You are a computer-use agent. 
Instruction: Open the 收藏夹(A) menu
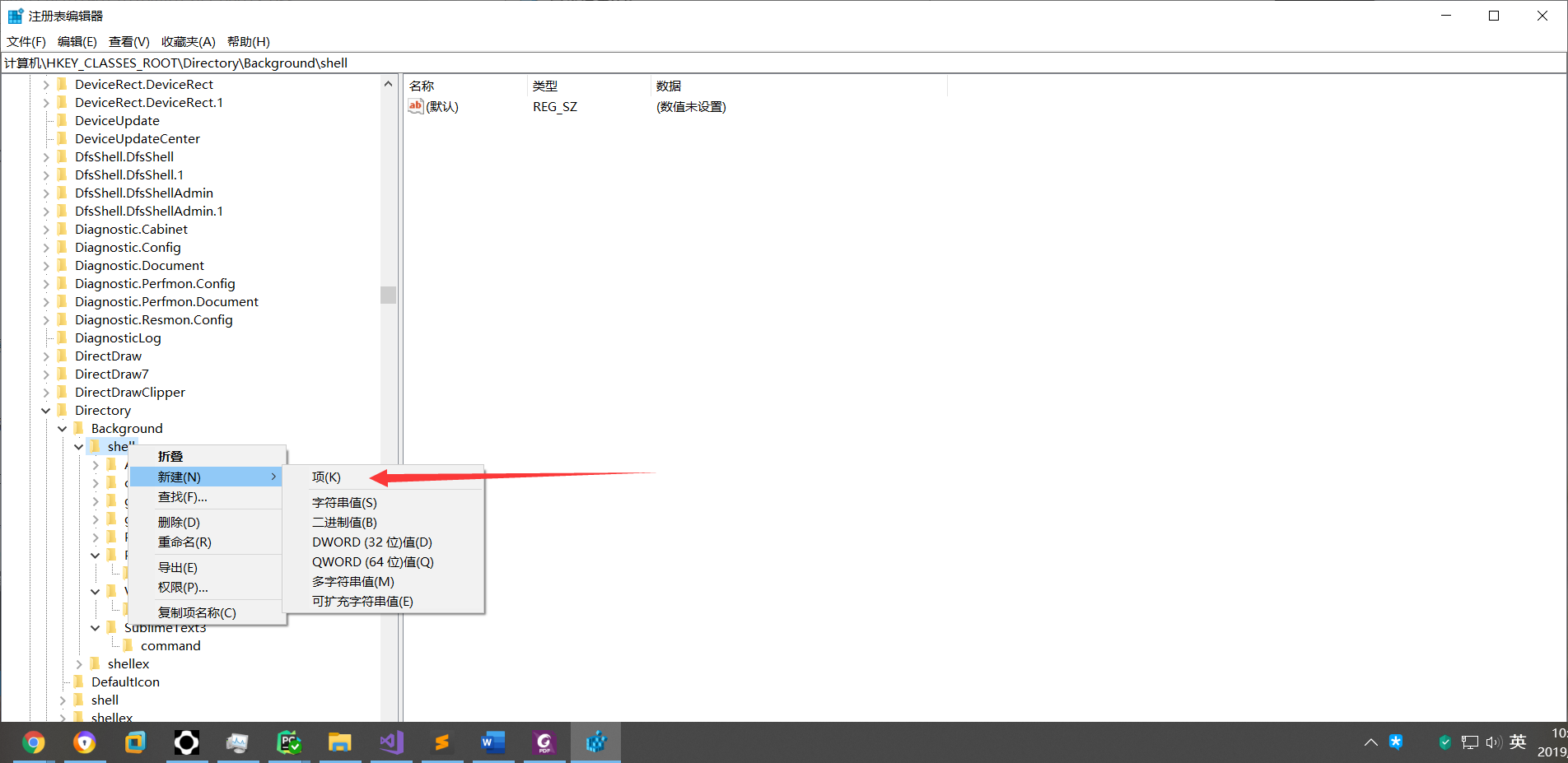(189, 41)
